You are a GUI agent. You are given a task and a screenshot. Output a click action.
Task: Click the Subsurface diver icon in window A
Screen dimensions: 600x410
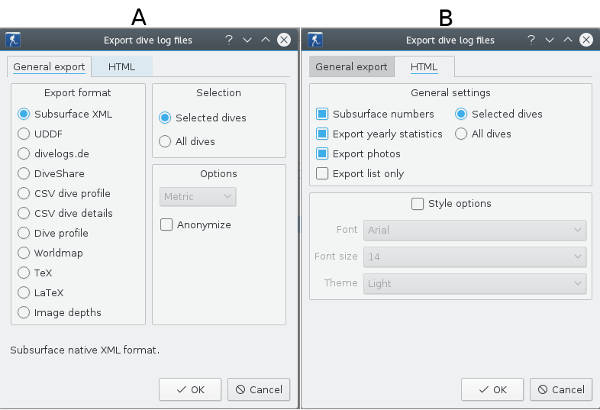pos(13,40)
